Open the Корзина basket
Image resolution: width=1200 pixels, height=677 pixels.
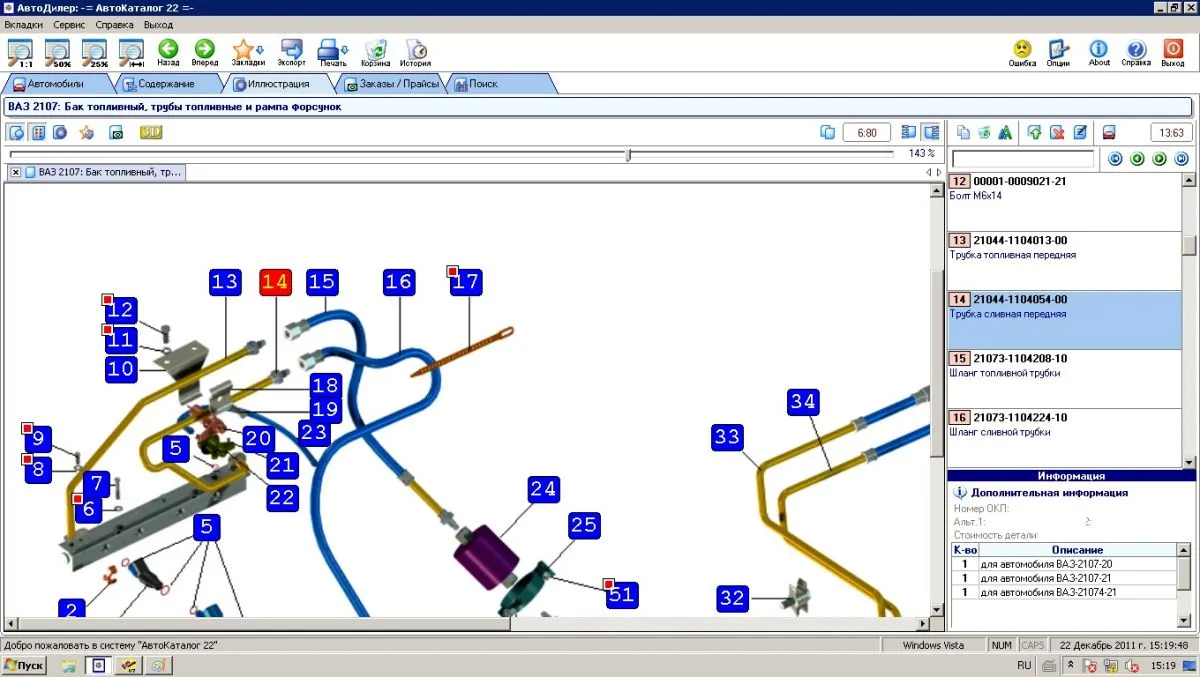376,52
